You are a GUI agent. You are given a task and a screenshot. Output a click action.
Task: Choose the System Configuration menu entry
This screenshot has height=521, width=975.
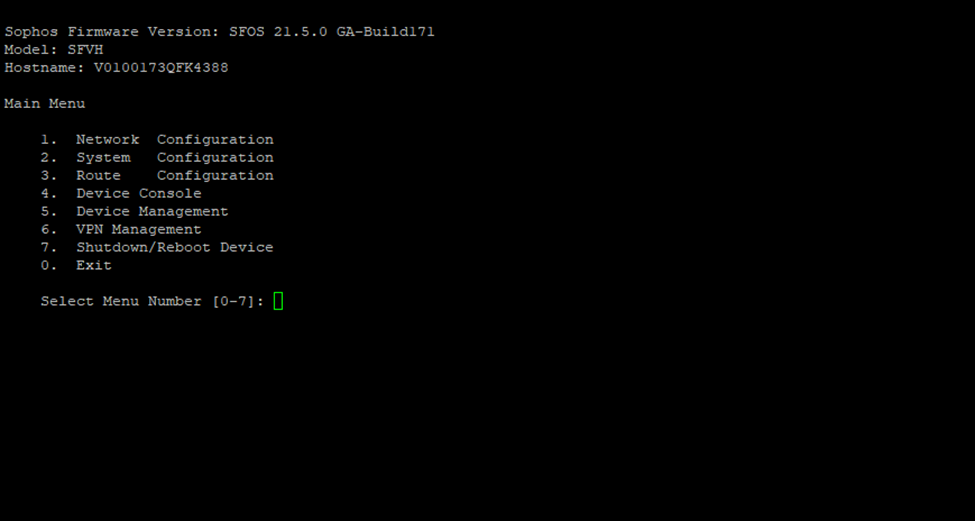click(x=157, y=158)
